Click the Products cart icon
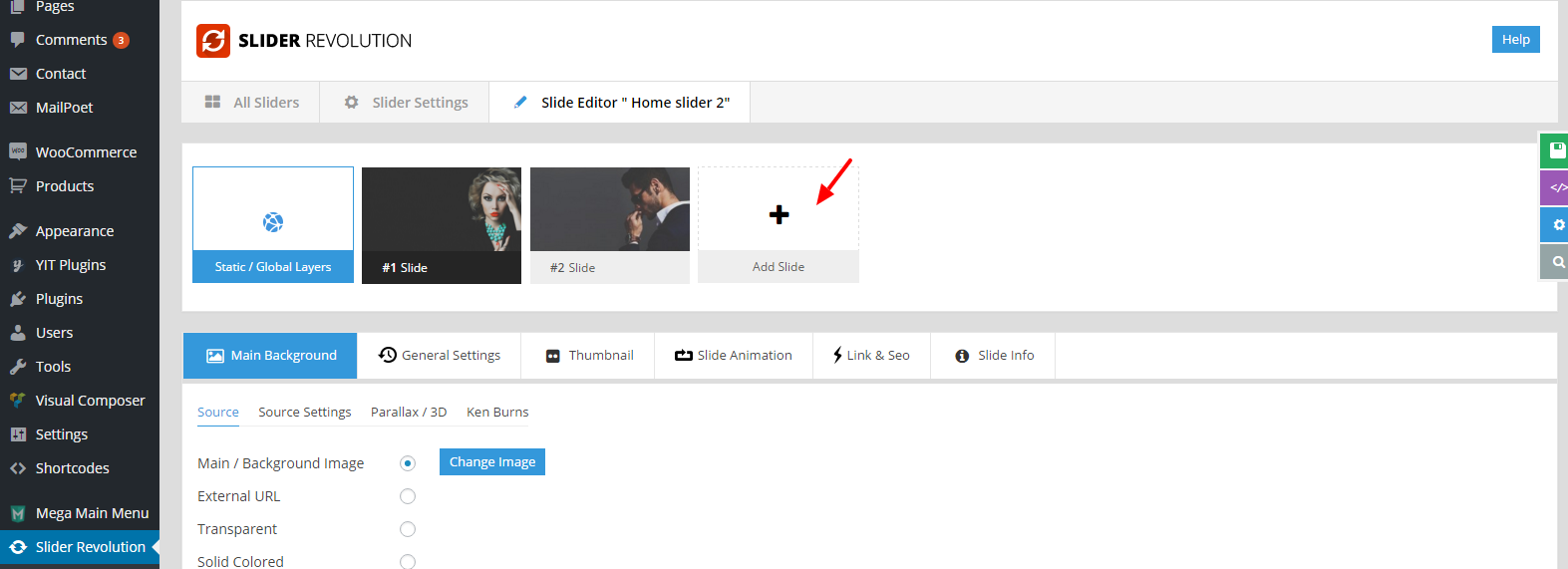This screenshot has height=569, width=1568. (x=18, y=185)
